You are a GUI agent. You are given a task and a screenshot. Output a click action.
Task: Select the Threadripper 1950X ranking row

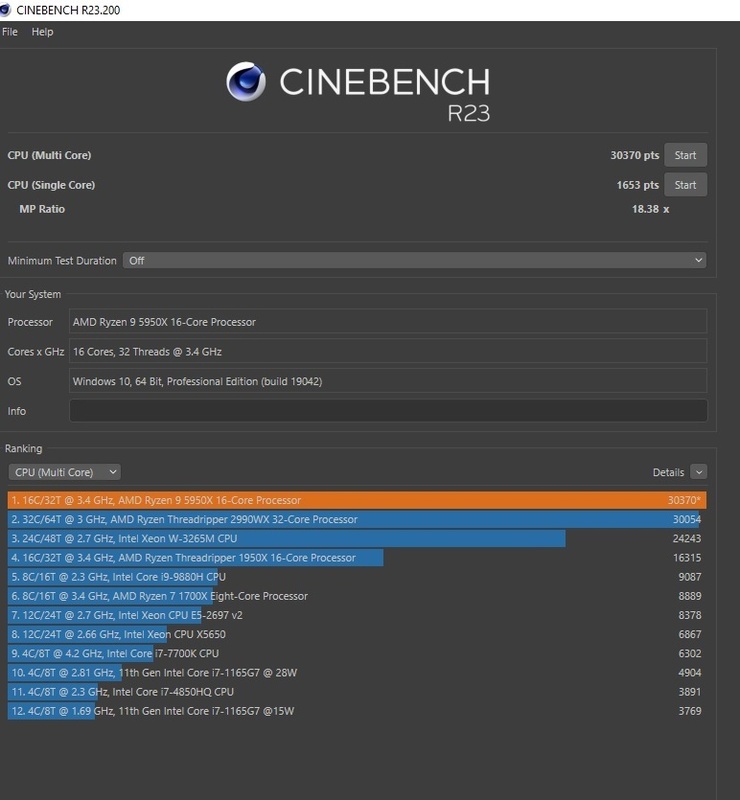coord(356,558)
